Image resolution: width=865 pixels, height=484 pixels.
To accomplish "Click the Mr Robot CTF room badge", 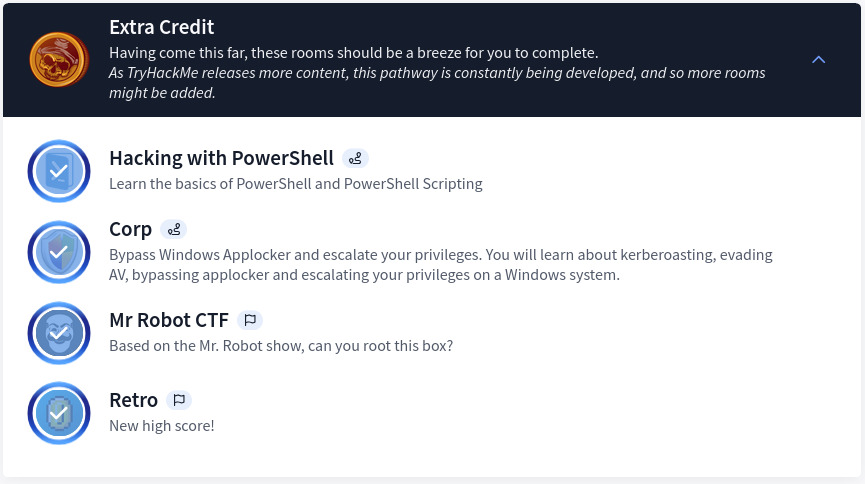I will pos(59,333).
